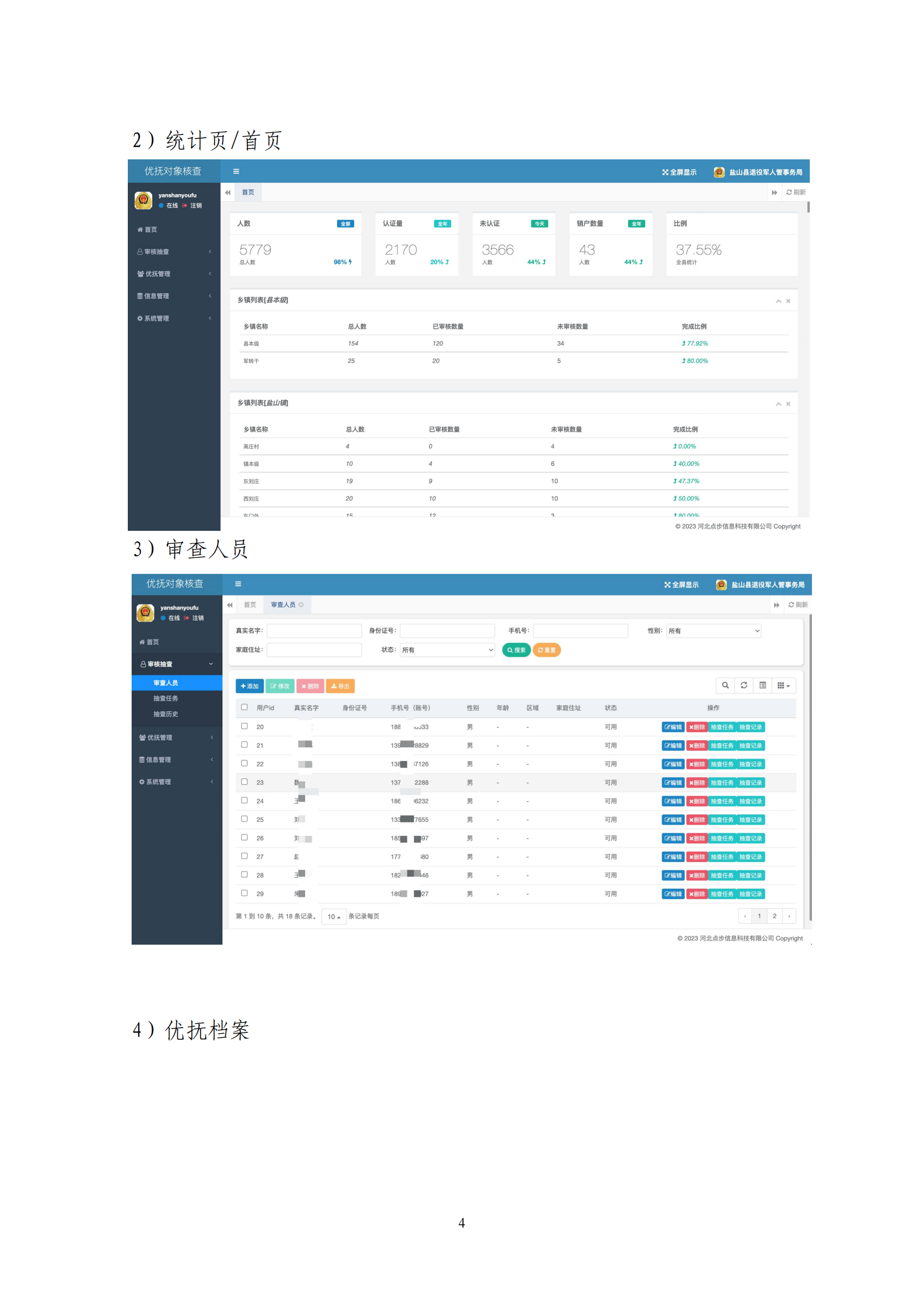Click the green 搜索 button
The height and width of the screenshot is (1307, 924).
(x=516, y=650)
